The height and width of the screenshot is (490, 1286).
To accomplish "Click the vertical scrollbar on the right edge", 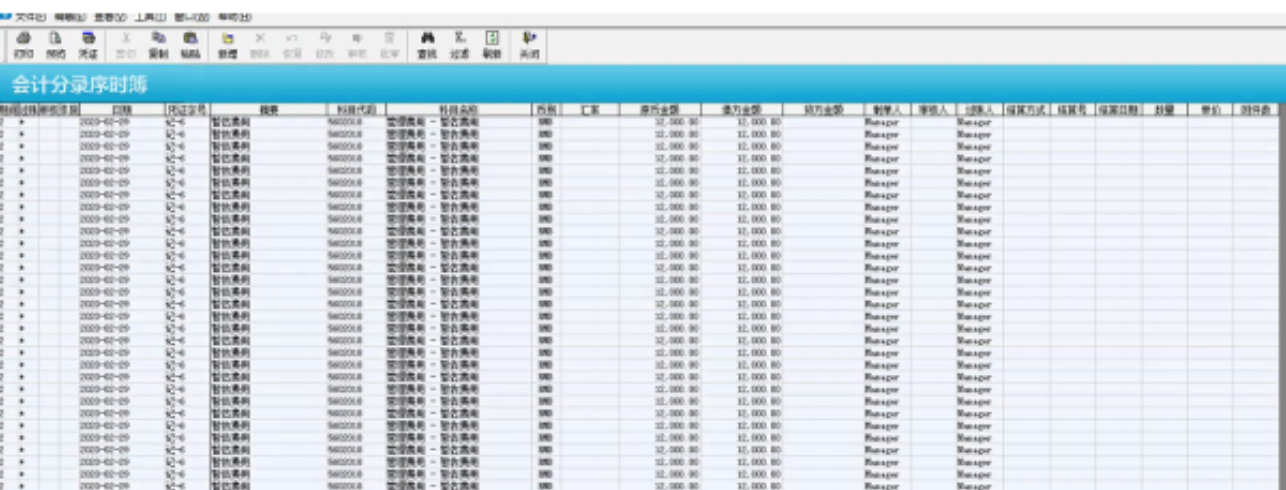I will 1281,300.
